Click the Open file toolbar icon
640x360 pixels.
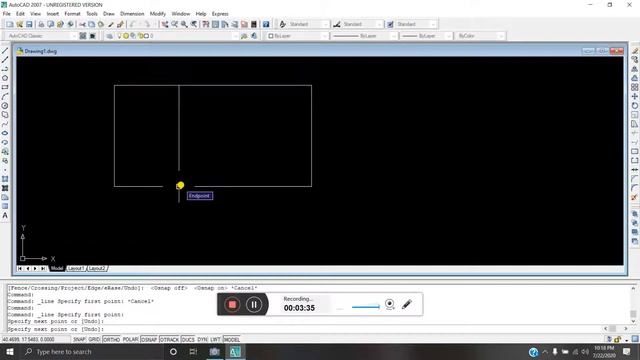point(20,24)
